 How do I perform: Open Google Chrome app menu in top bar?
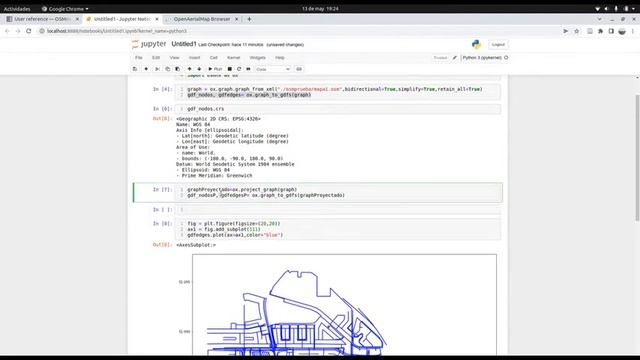(65, 9)
